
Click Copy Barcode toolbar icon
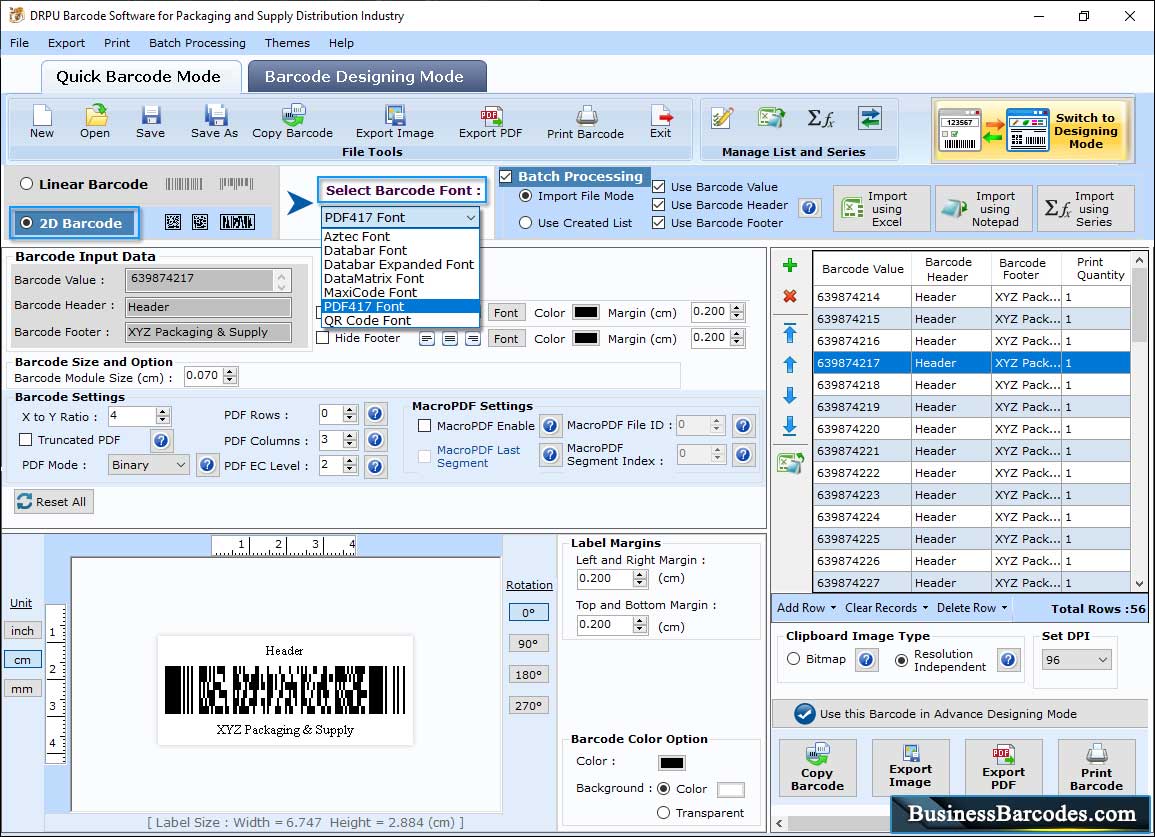292,122
